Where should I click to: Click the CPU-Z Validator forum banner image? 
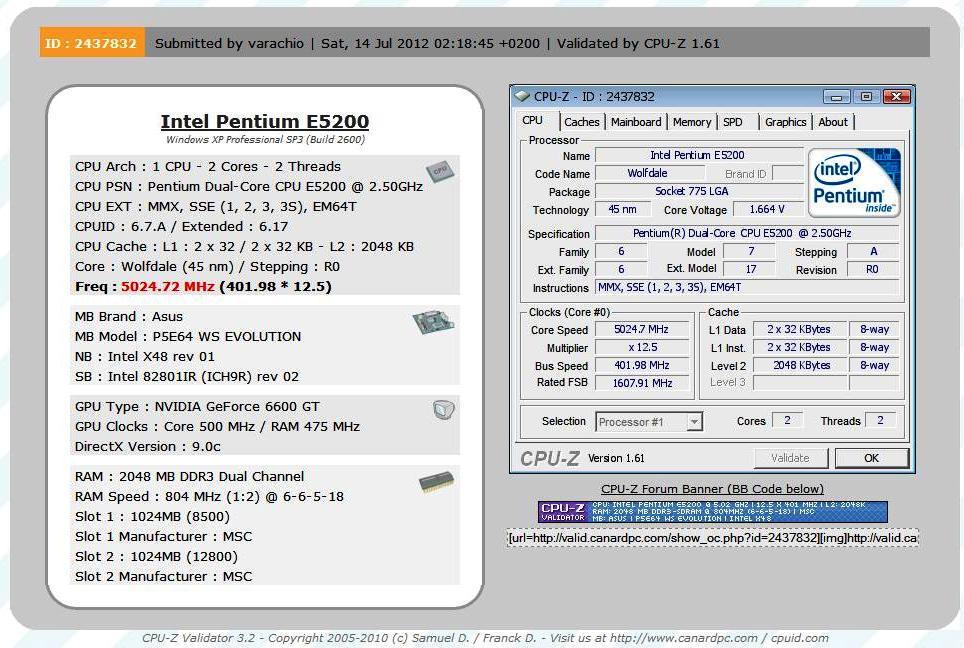click(x=712, y=511)
